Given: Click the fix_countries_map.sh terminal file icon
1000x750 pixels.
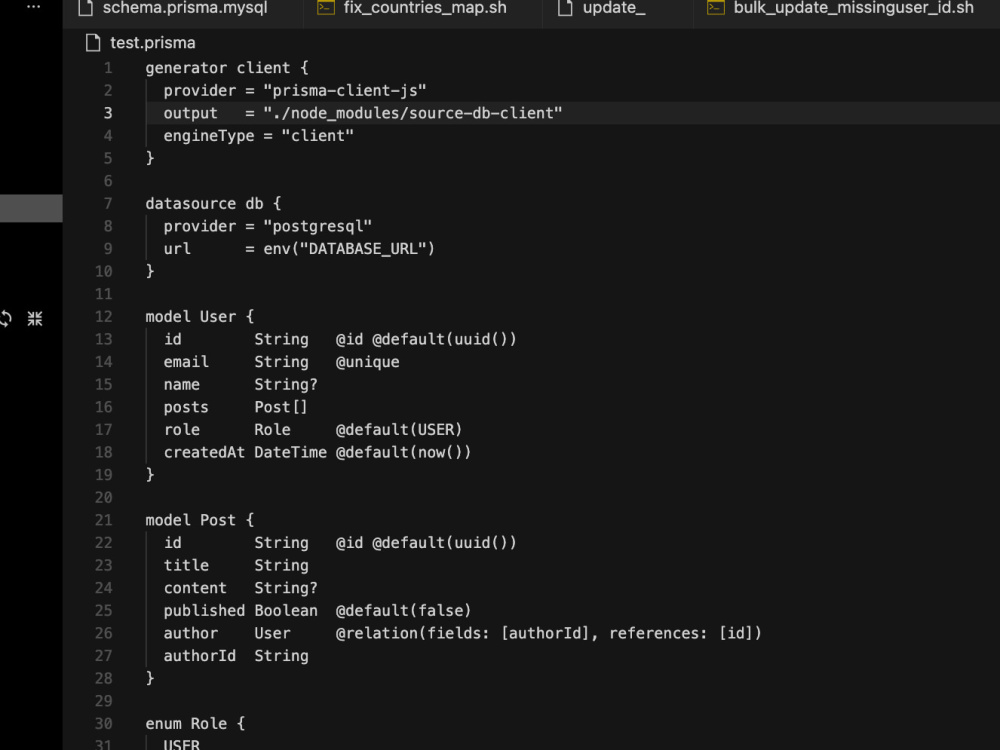Looking at the screenshot, I should 326,8.
